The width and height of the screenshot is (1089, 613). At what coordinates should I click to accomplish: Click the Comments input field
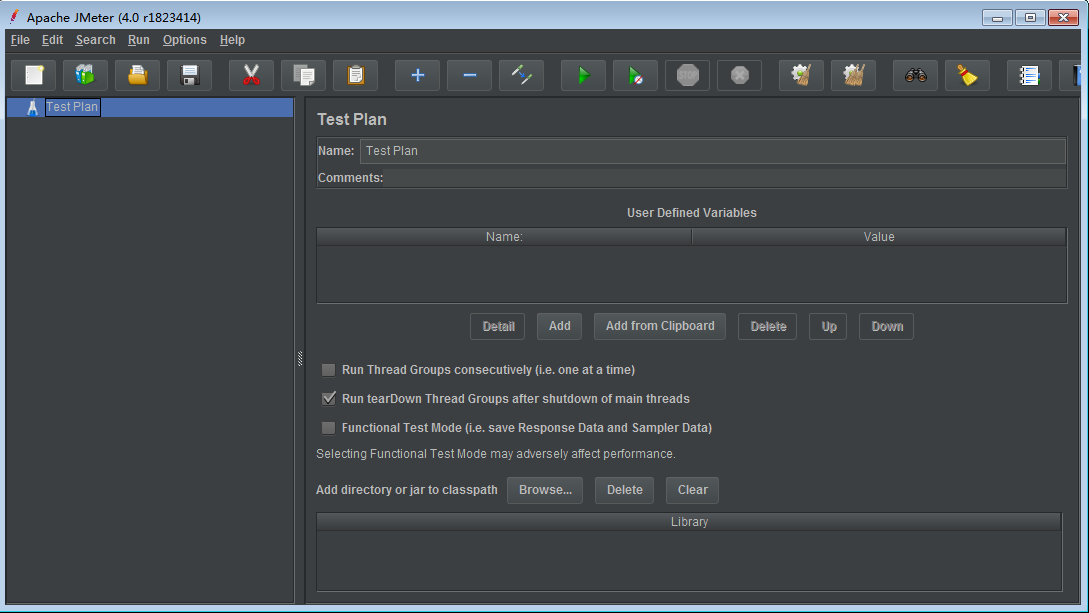click(725, 178)
